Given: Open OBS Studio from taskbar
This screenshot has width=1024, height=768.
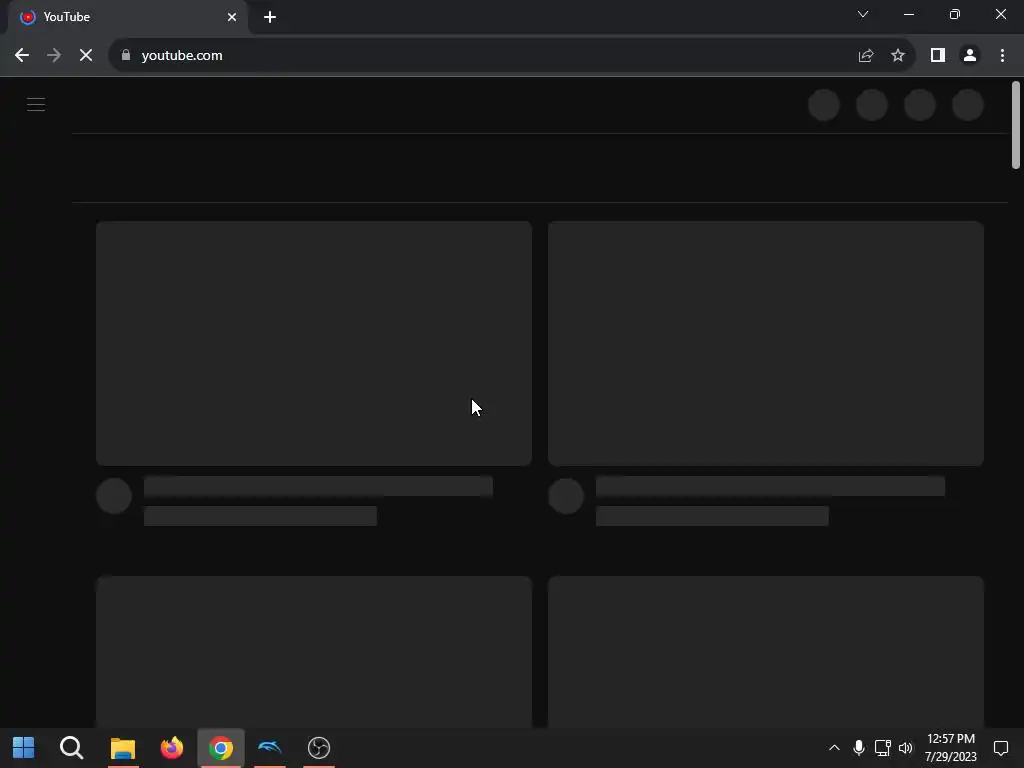Looking at the screenshot, I should click(319, 748).
